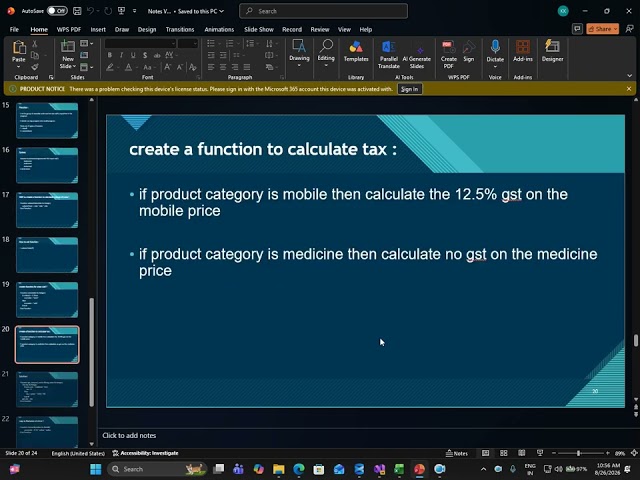Expand the Paste options arrow
This screenshot has width=640, height=480.
(x=19, y=66)
